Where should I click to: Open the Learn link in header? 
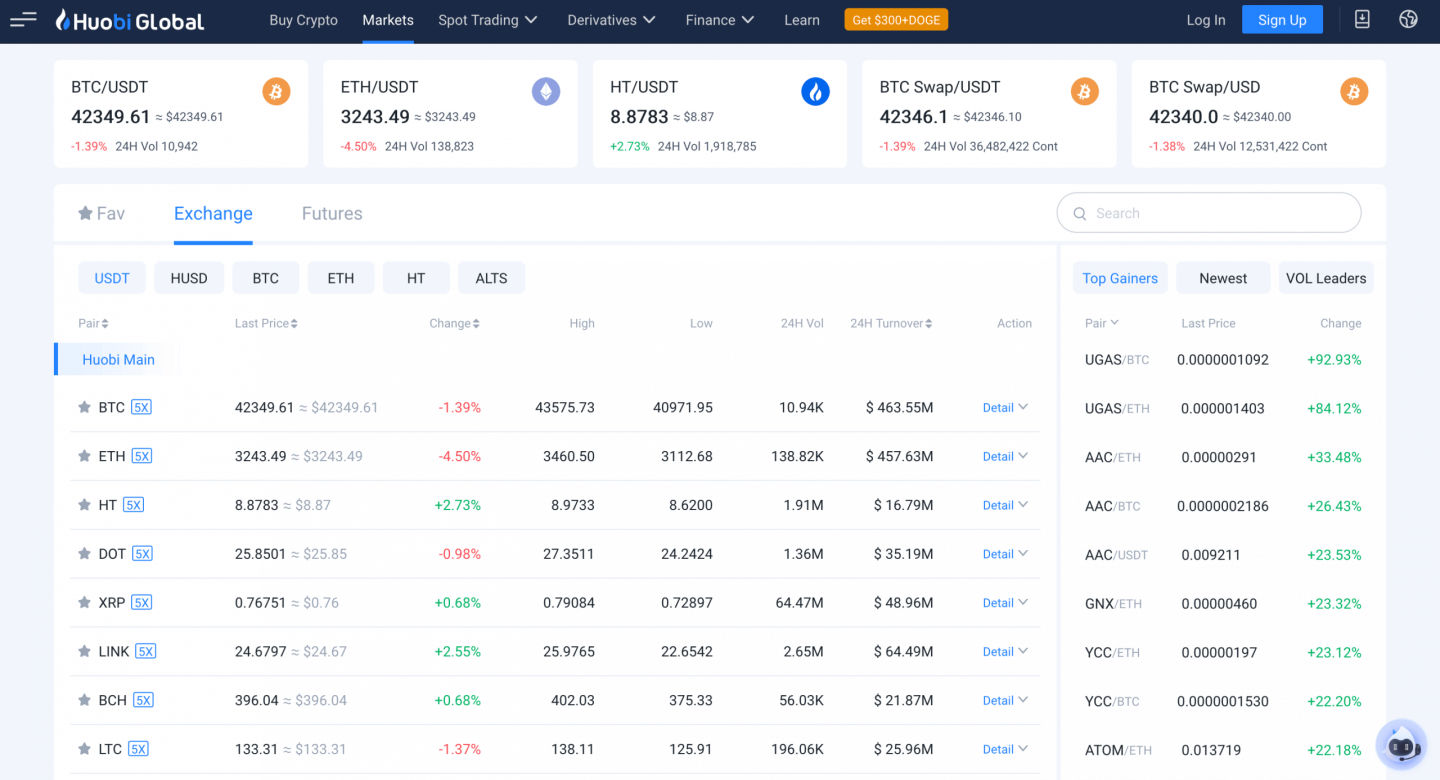(x=802, y=20)
